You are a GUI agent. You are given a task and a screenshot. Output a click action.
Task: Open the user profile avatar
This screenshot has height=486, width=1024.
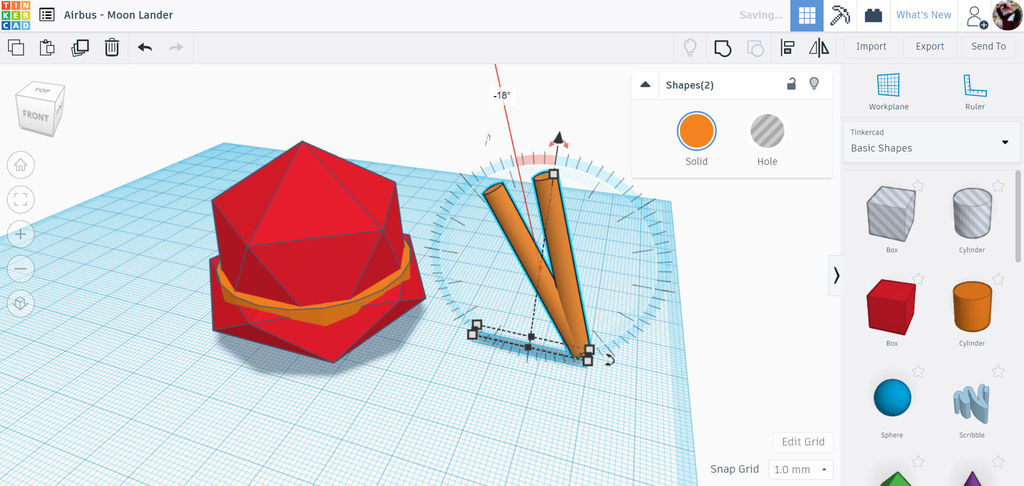point(1008,15)
